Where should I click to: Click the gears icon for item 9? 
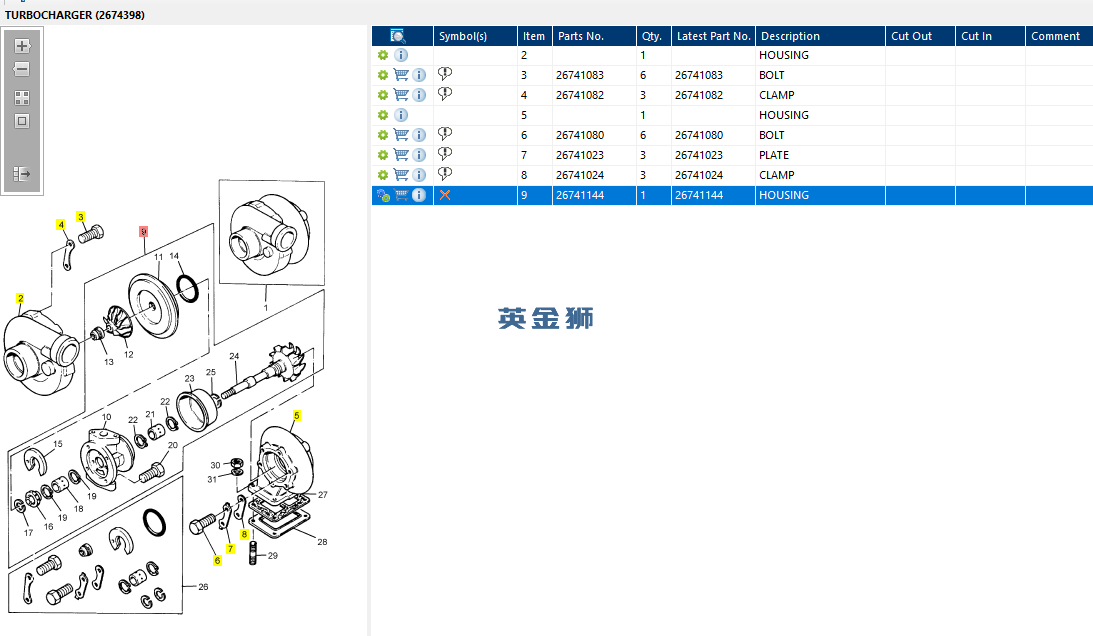point(383,195)
